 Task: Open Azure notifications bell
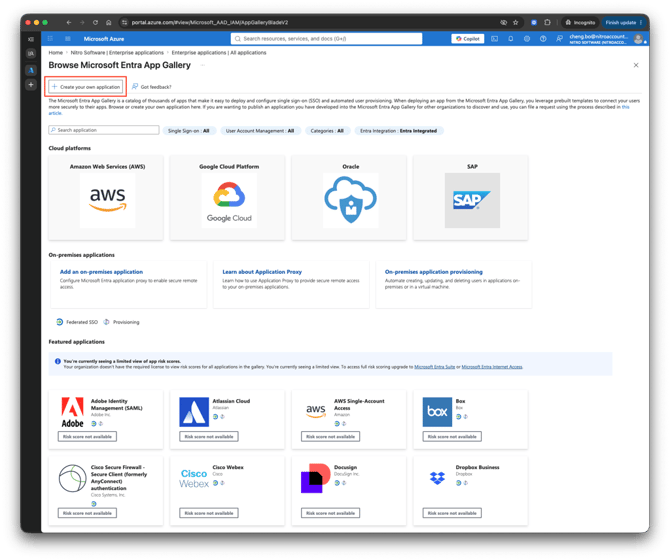[x=511, y=39]
